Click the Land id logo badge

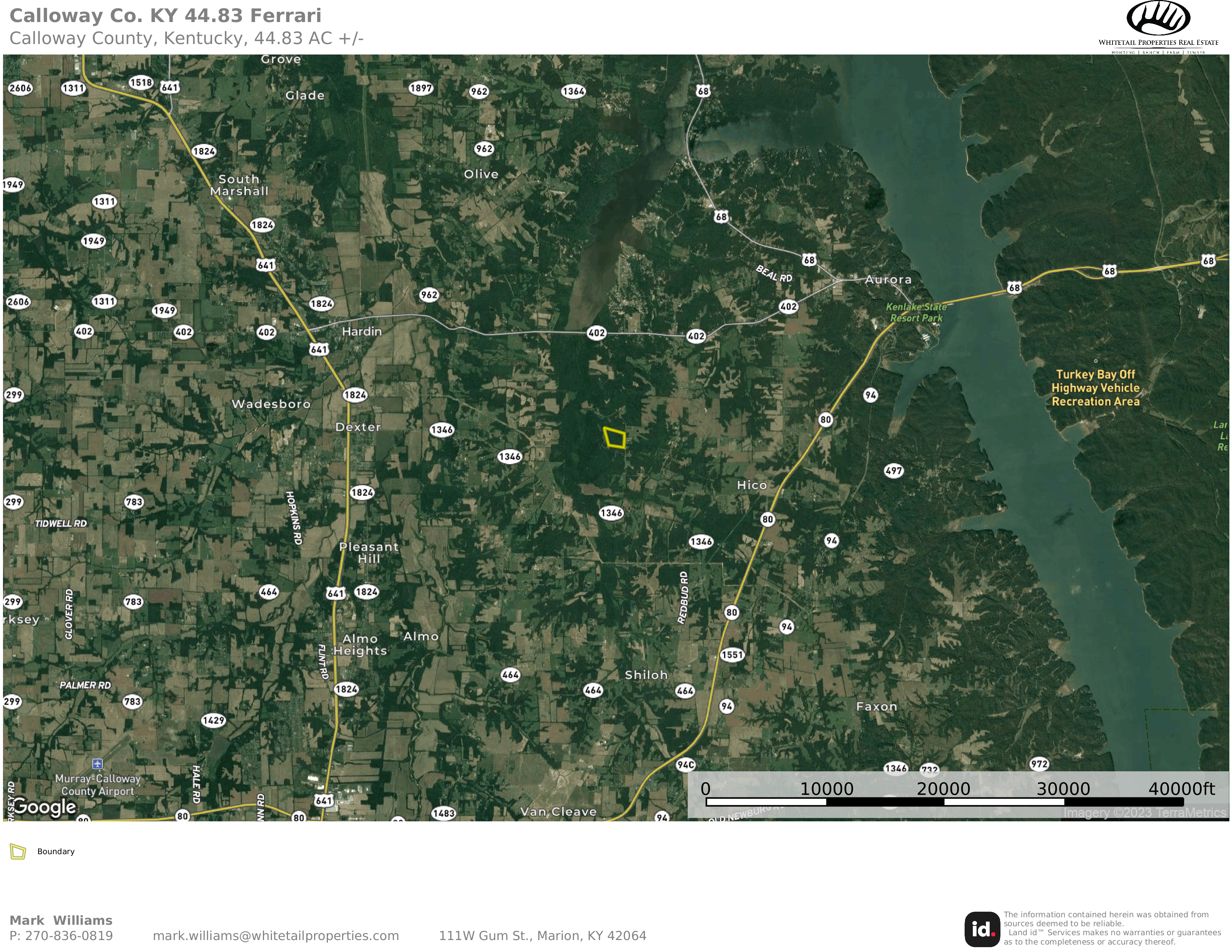(982, 930)
